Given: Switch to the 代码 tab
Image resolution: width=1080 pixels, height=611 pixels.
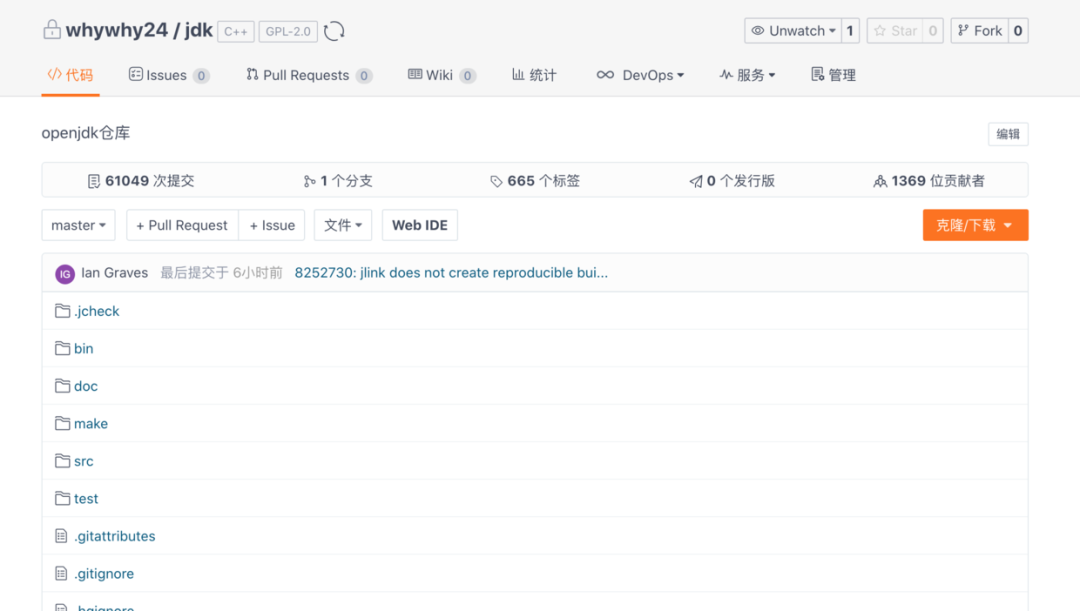Looking at the screenshot, I should (x=70, y=75).
